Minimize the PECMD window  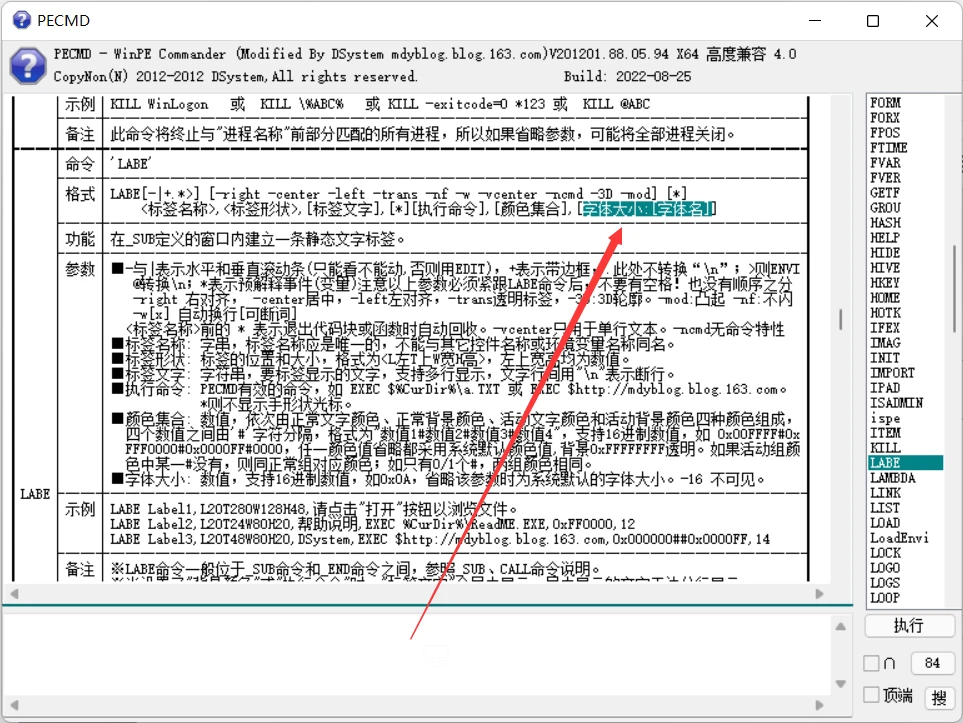coord(815,21)
